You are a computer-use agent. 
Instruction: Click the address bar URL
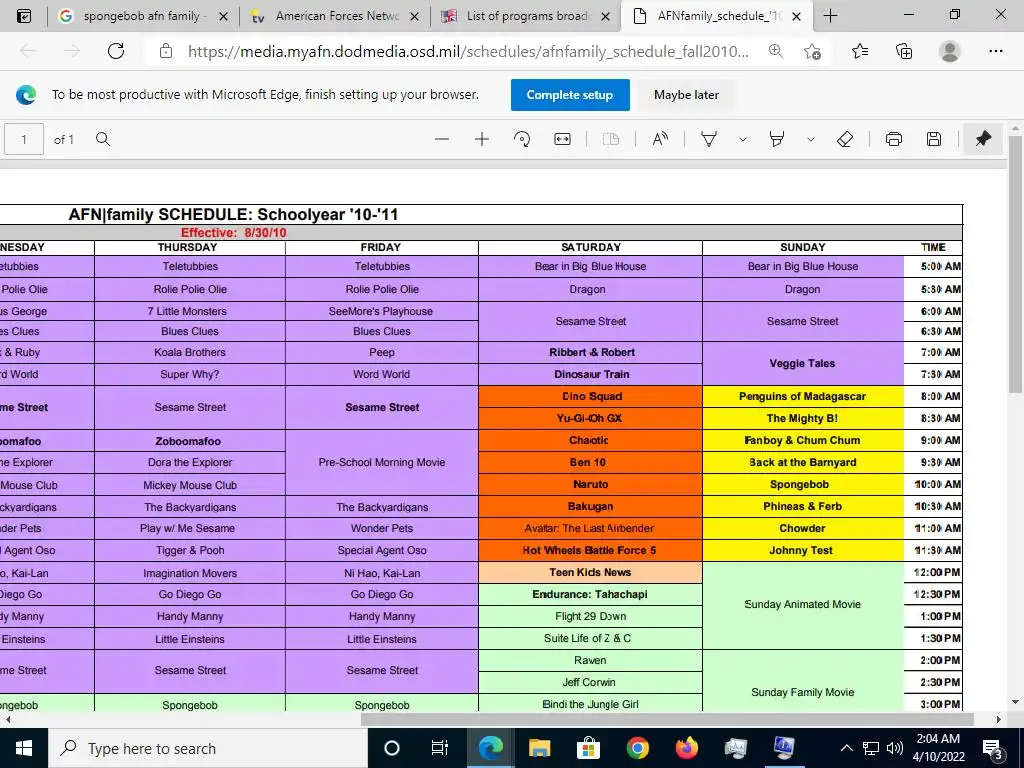tap(468, 51)
